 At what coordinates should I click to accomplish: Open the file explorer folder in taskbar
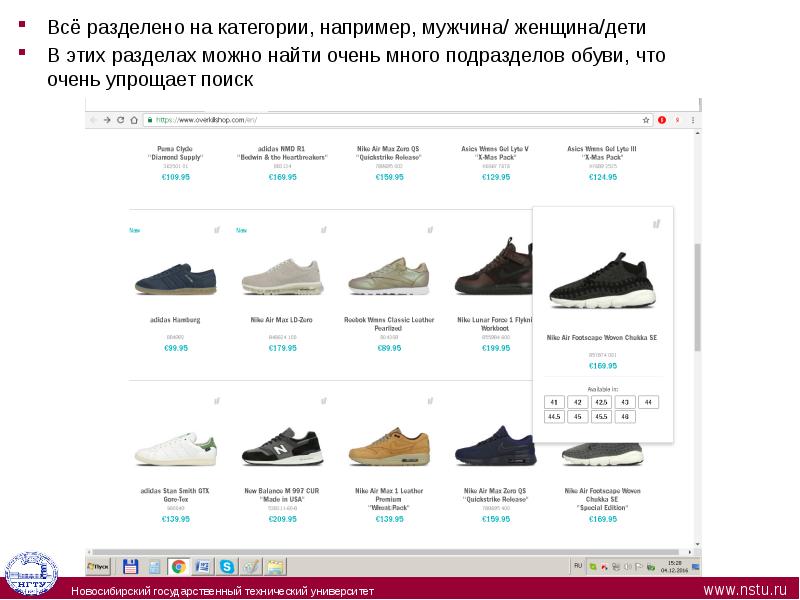point(276,566)
